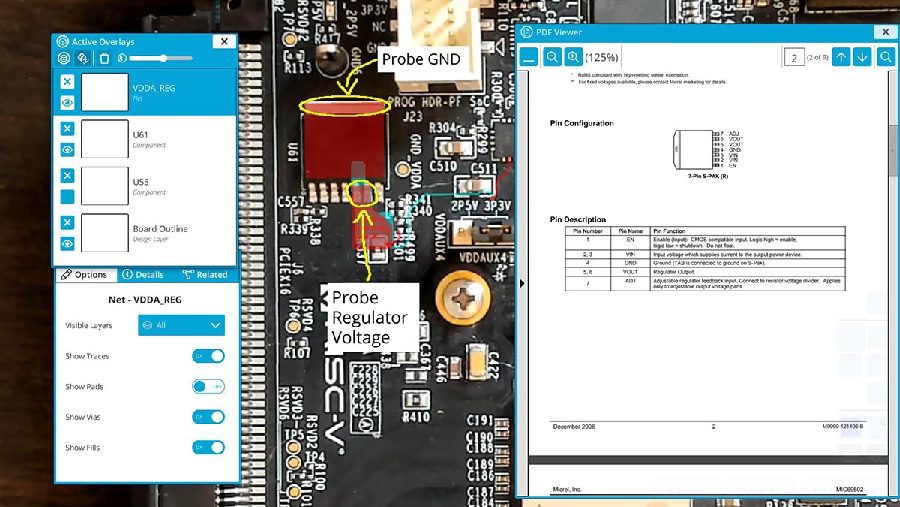900x507 pixels.
Task: Show the hidden U55 overlay
Action: tap(67, 197)
